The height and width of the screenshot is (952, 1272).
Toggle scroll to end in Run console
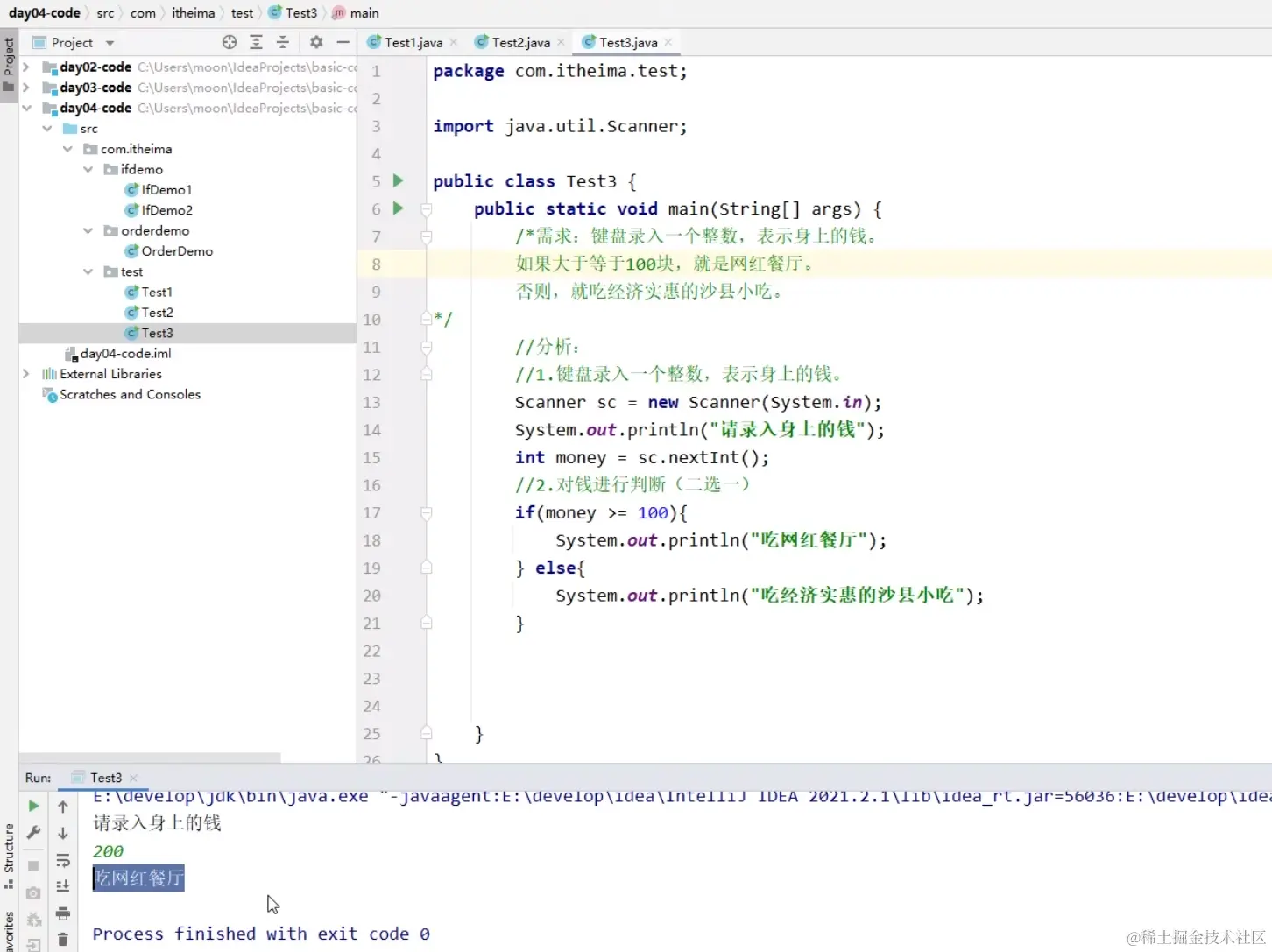point(63,886)
